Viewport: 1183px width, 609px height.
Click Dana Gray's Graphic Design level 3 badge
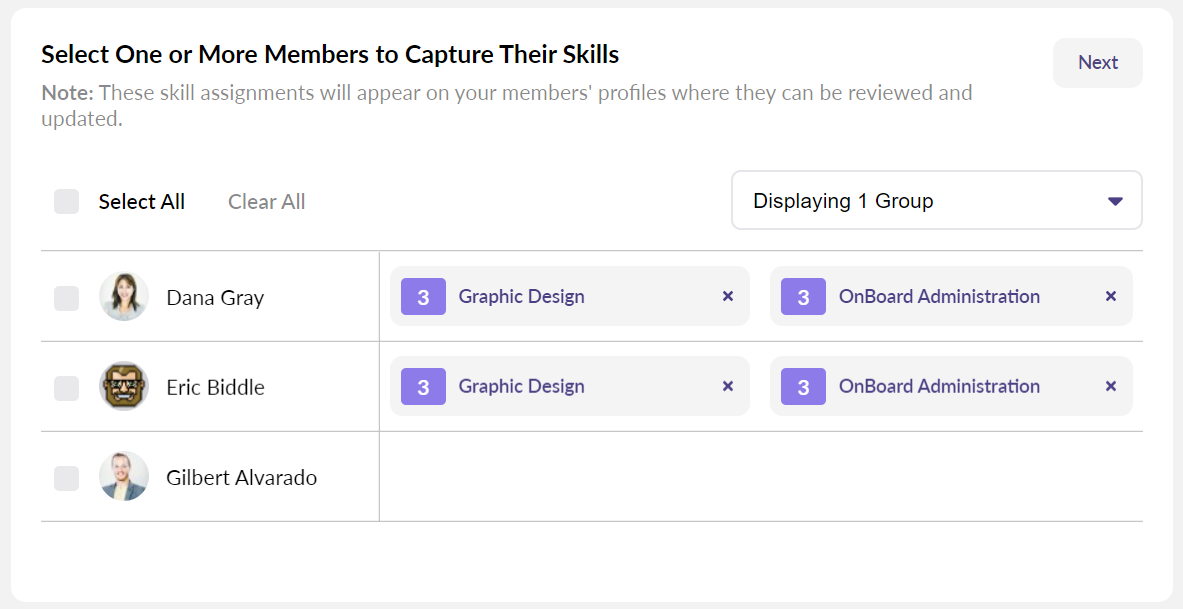pos(423,297)
